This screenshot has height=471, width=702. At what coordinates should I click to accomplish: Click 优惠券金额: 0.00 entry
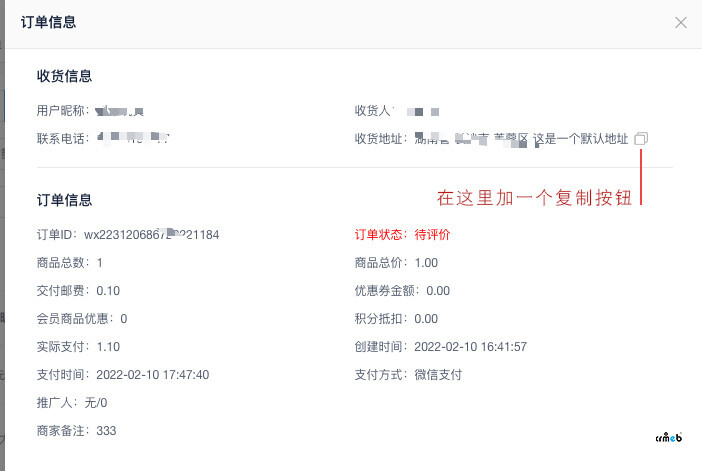pos(402,291)
